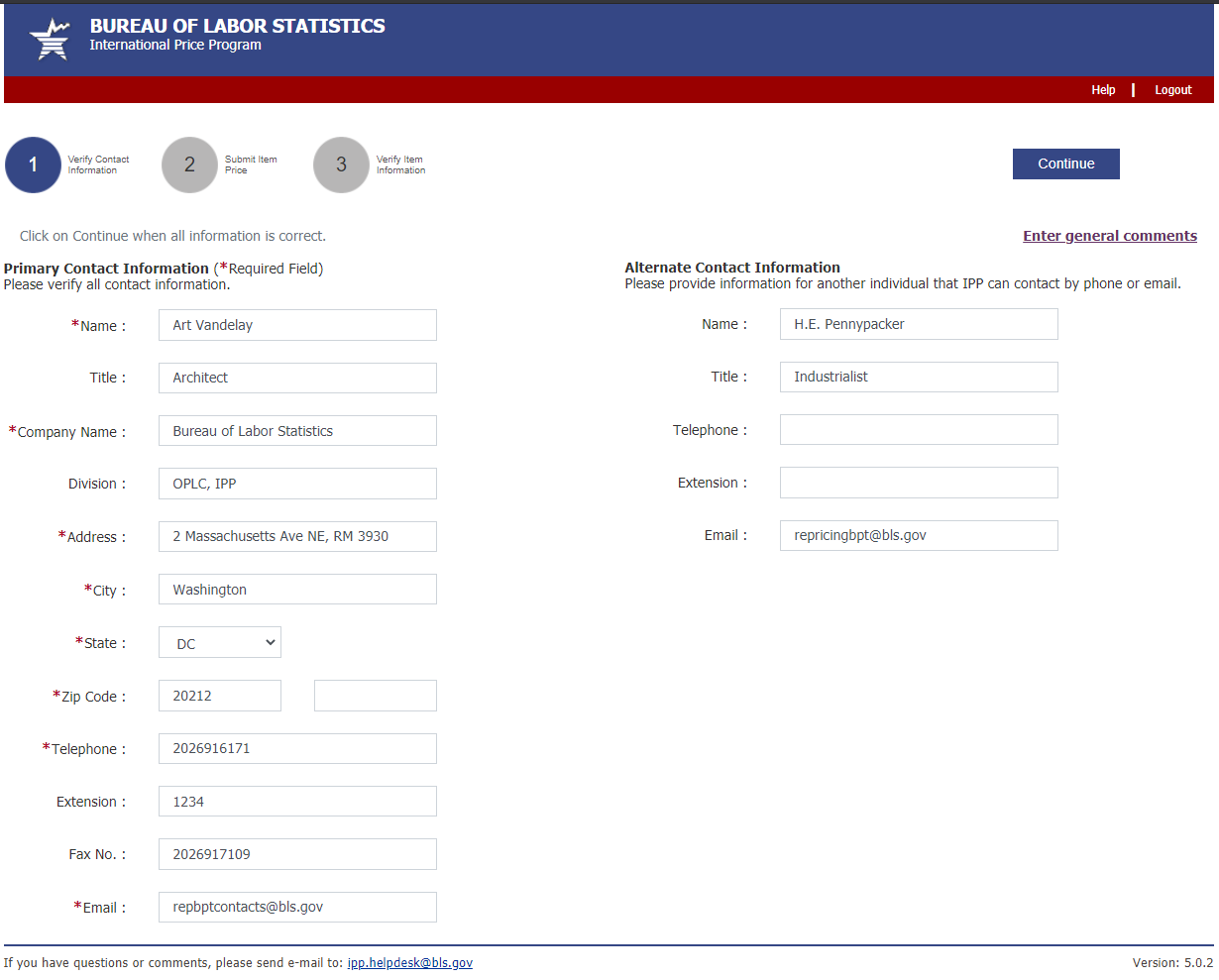Click the primary Extension field 1234
Viewport: 1219px width, 980px height.
coord(297,802)
